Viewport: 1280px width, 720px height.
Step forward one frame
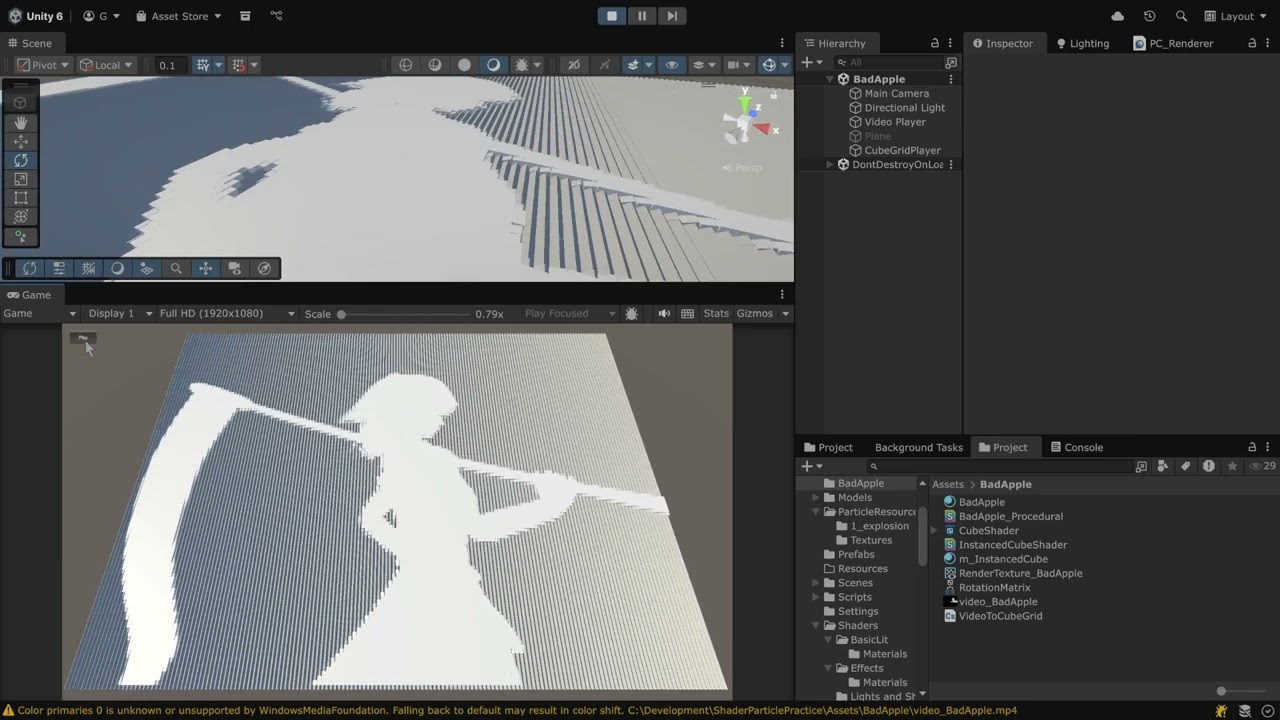pyautogui.click(x=672, y=16)
